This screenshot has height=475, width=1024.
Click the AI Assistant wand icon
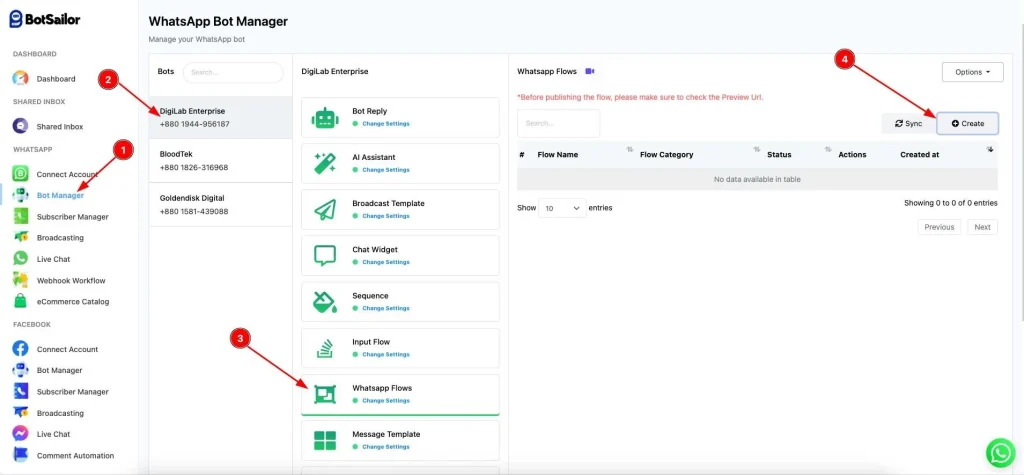(325, 163)
